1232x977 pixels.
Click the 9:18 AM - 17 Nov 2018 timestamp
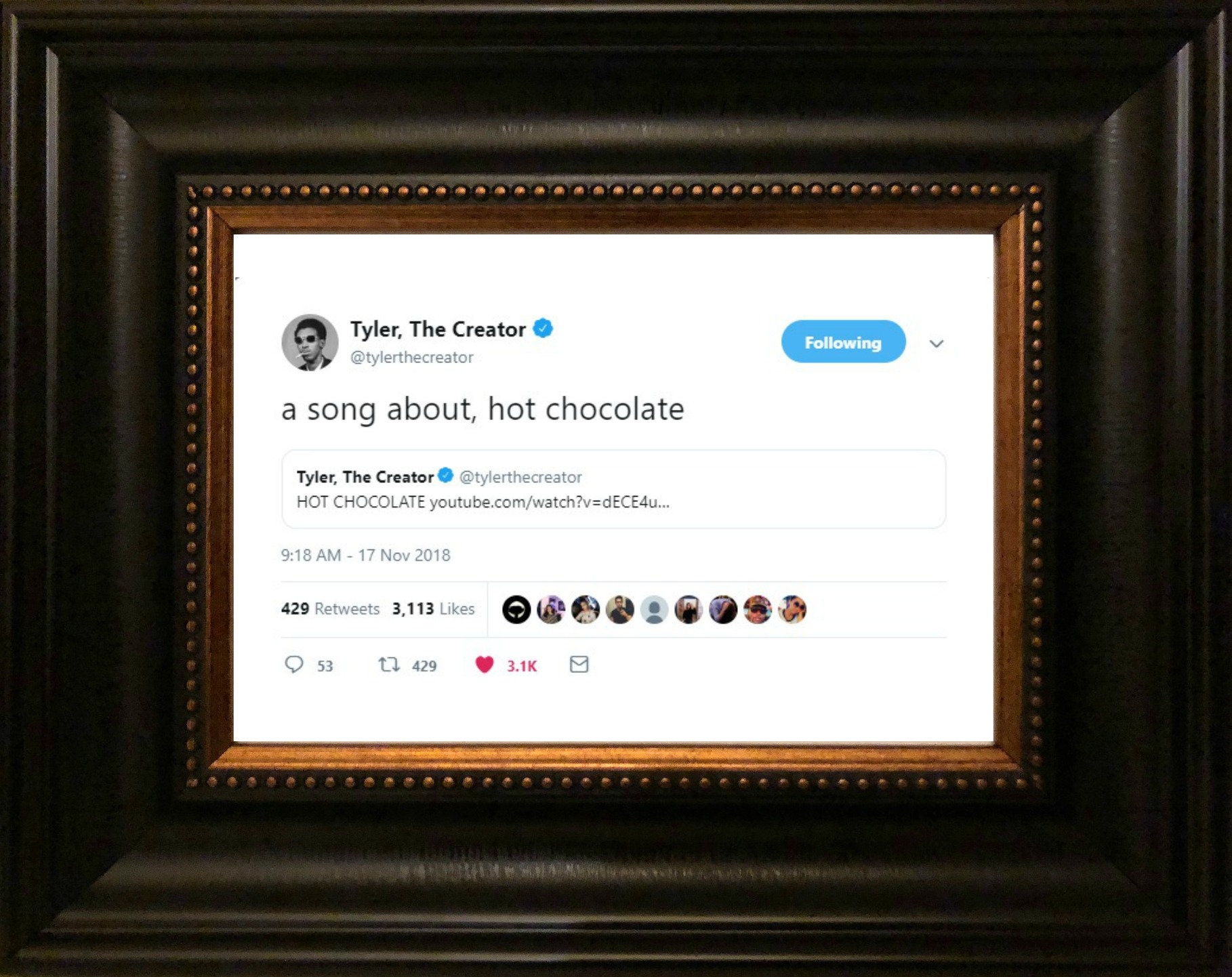[365, 556]
